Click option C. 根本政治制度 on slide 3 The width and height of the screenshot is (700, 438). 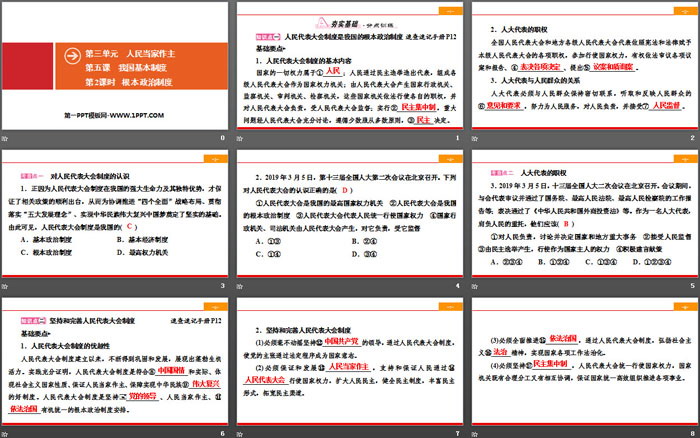pos(46,253)
